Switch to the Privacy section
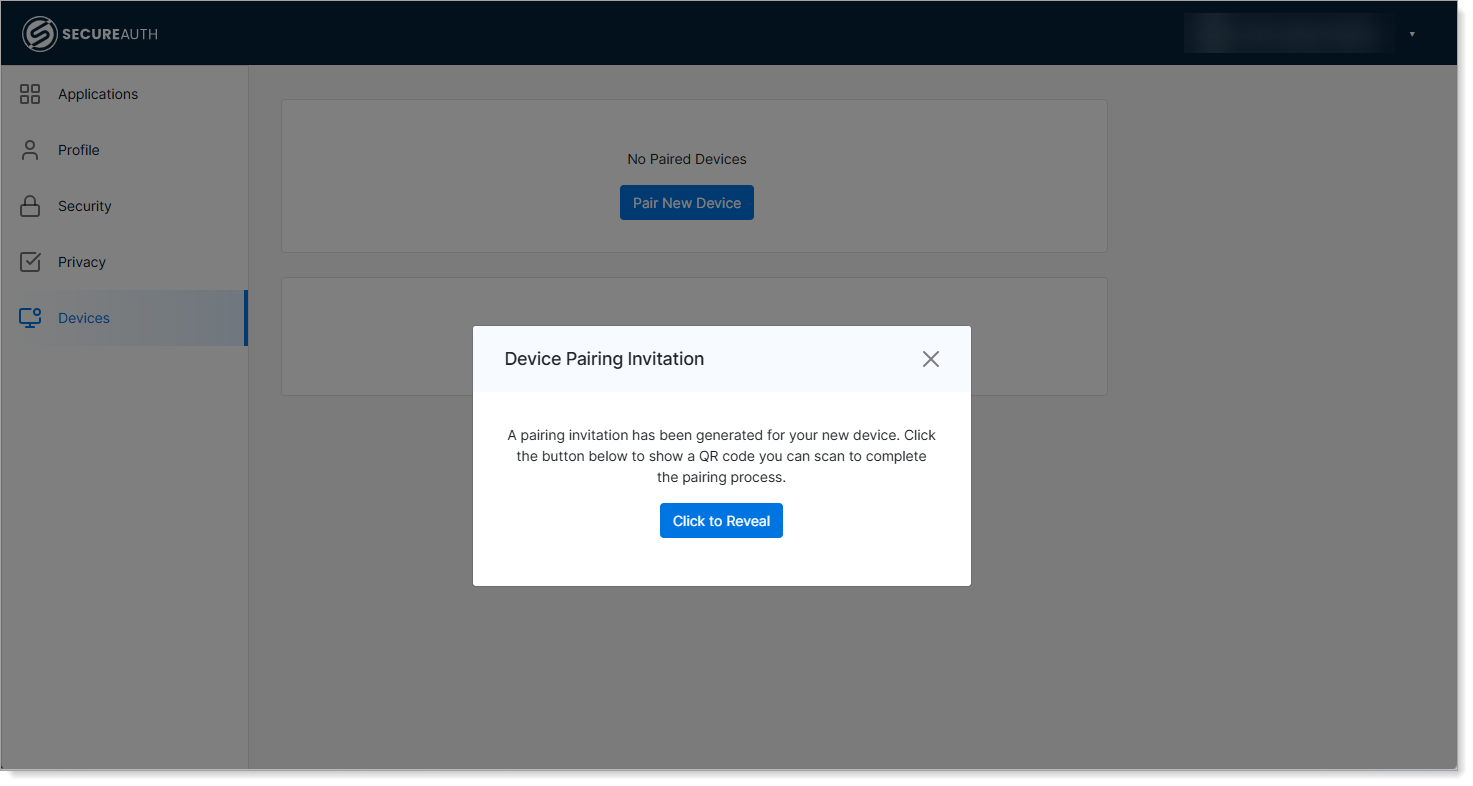Viewport: 1473px width, 786px height. coord(81,262)
